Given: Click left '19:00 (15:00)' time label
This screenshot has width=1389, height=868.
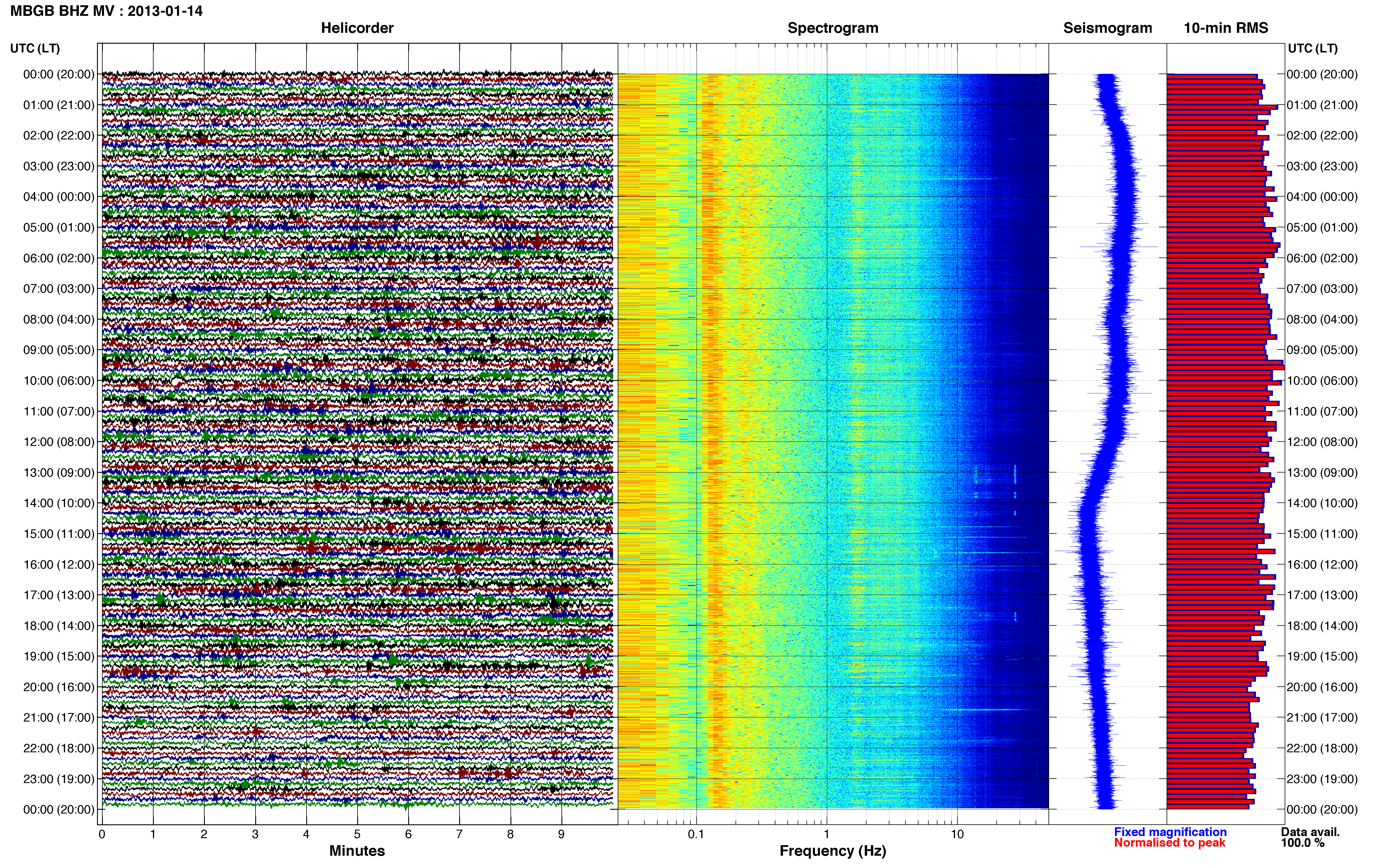Looking at the screenshot, I should click(x=59, y=656).
